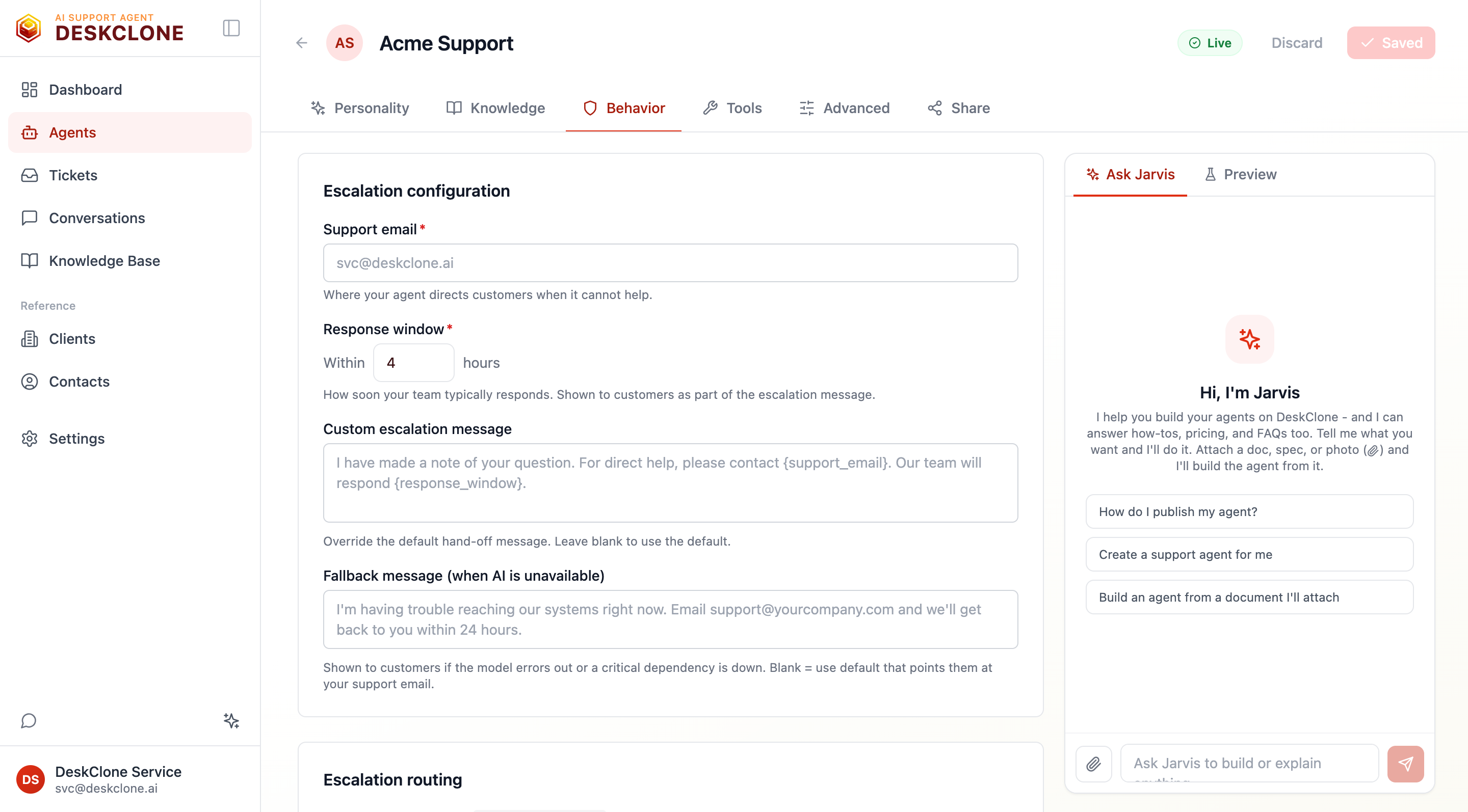Switch to the Tools tab

pyautogui.click(x=732, y=107)
